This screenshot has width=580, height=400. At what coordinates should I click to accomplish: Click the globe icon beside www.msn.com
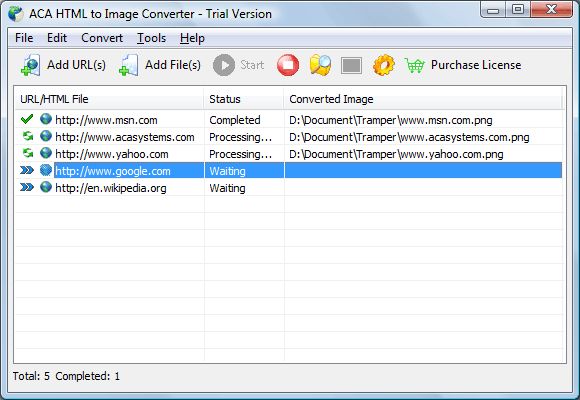46,119
